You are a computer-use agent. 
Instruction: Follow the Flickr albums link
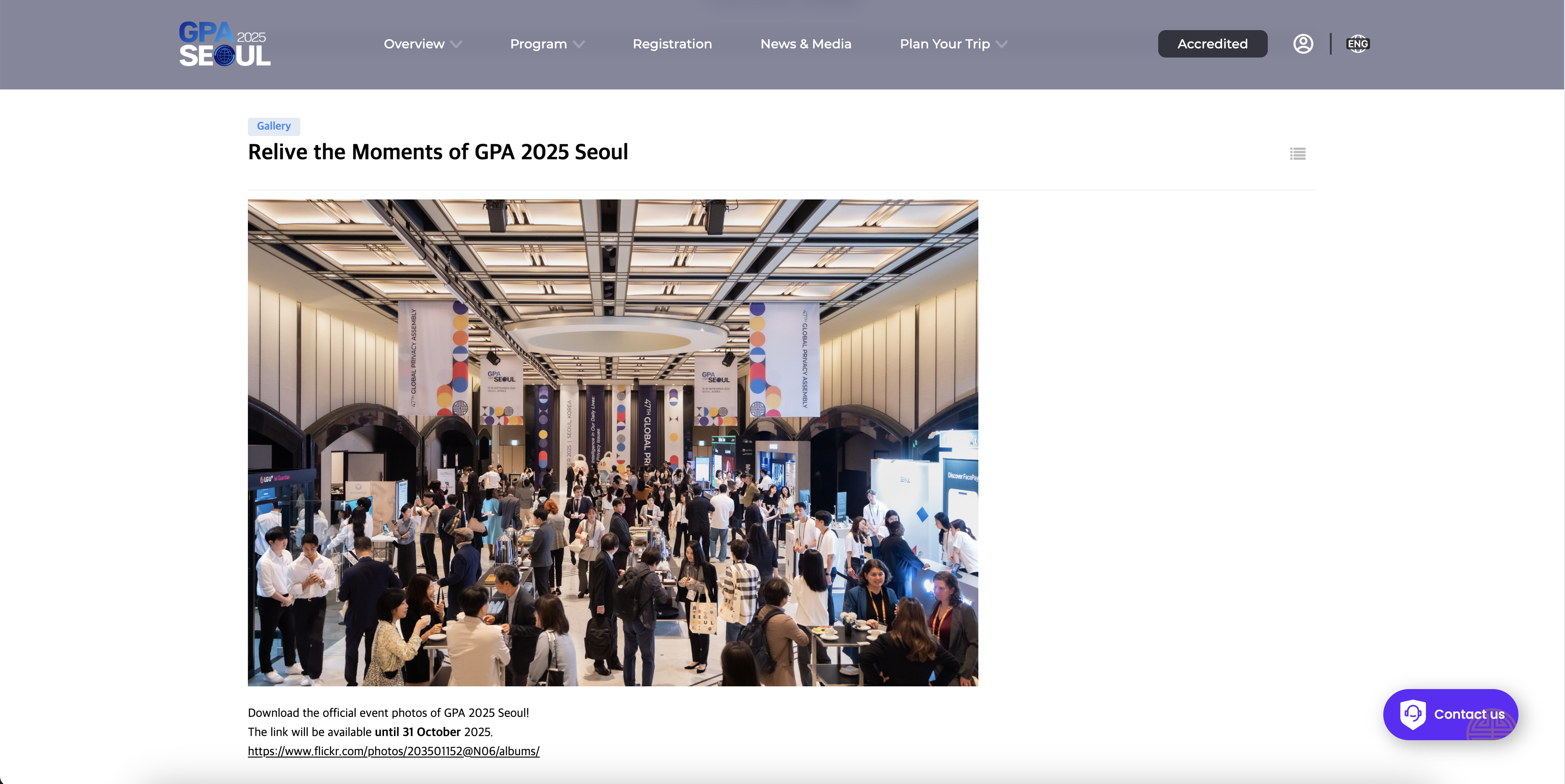(394, 751)
